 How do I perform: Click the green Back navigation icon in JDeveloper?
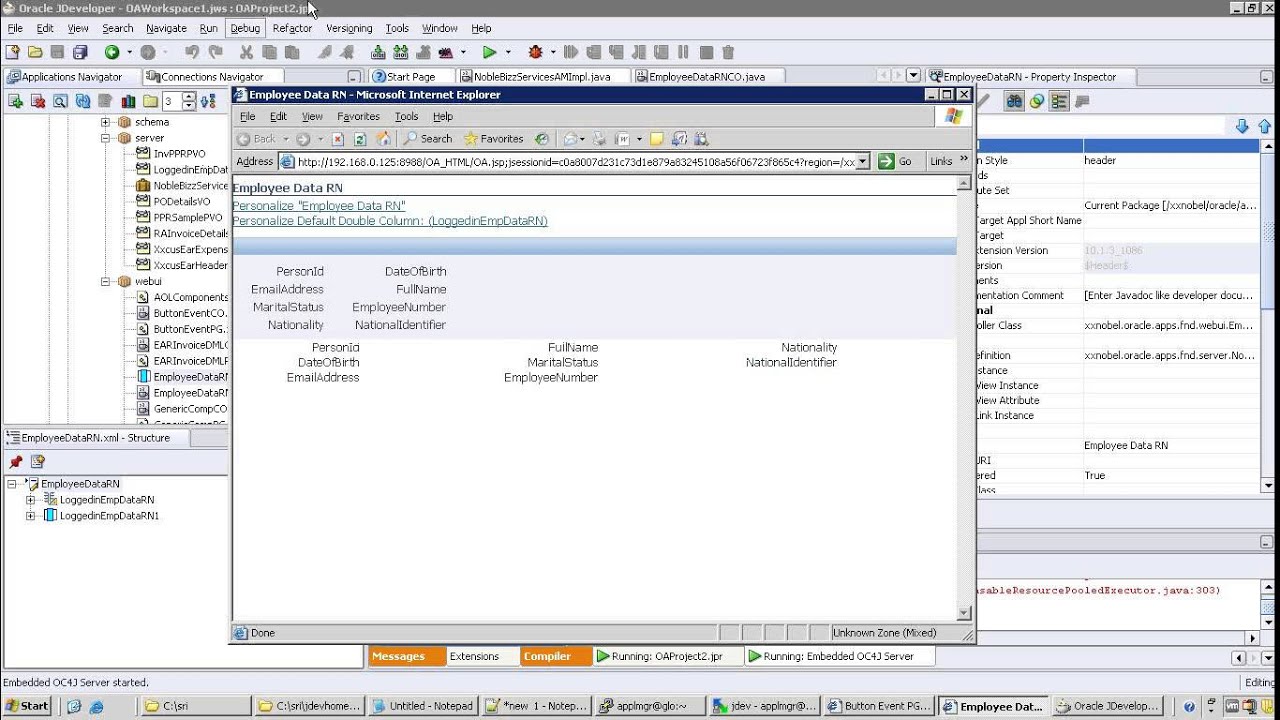[112, 52]
